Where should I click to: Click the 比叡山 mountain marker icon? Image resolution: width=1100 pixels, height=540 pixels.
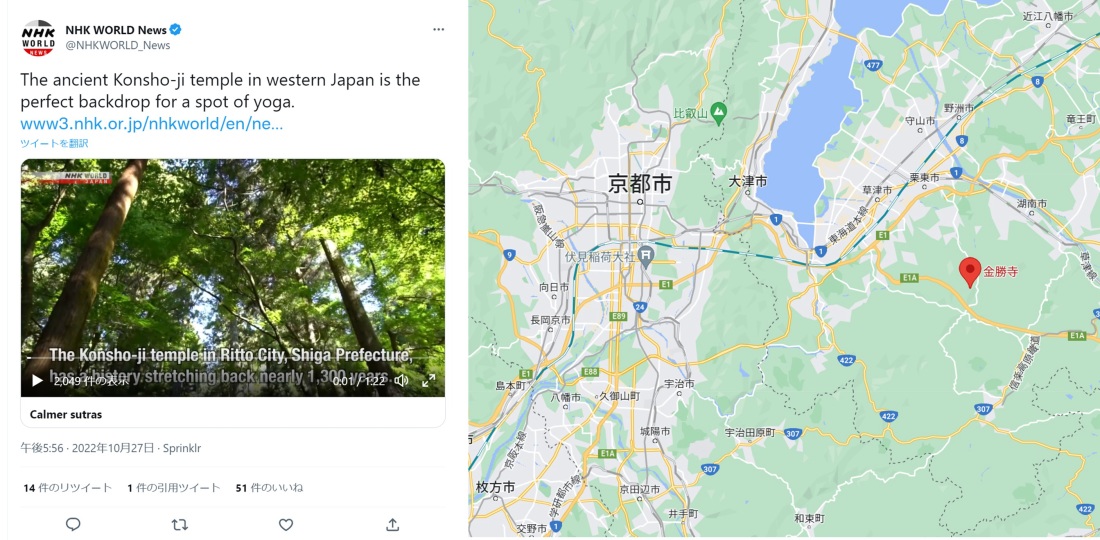point(718,110)
